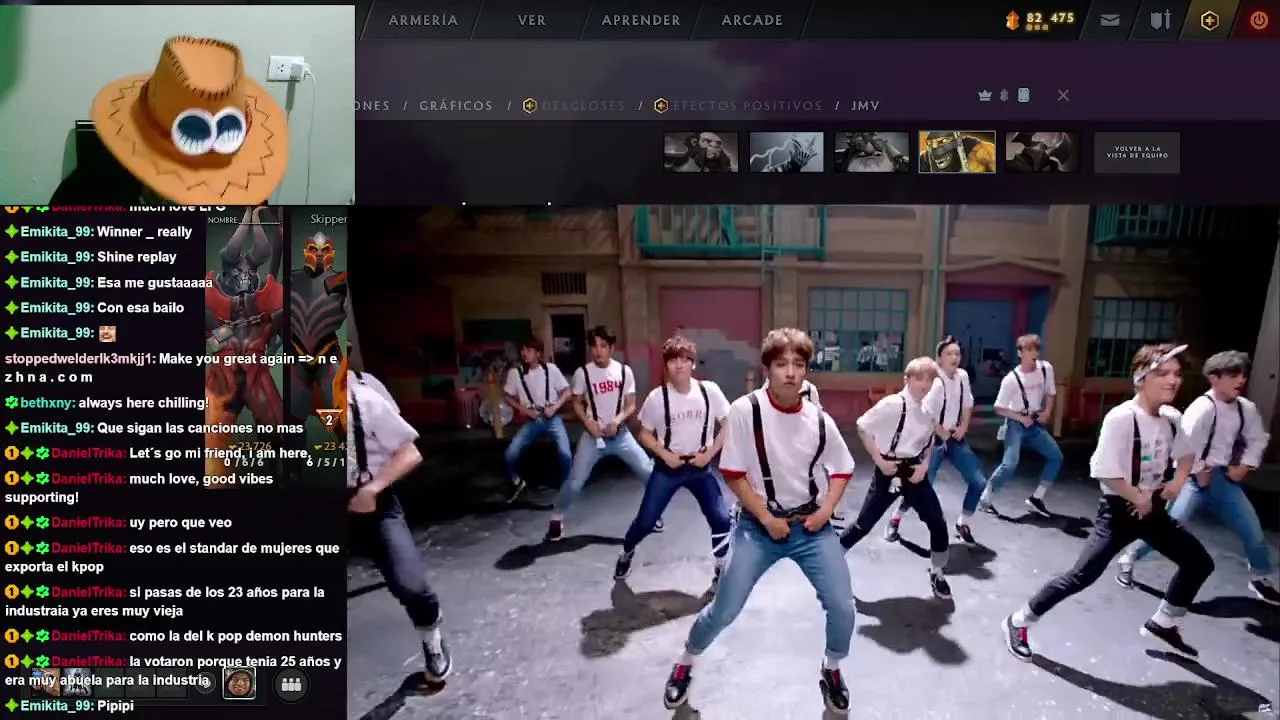
Task: Open the DESGLOSES section
Action: [583, 106]
